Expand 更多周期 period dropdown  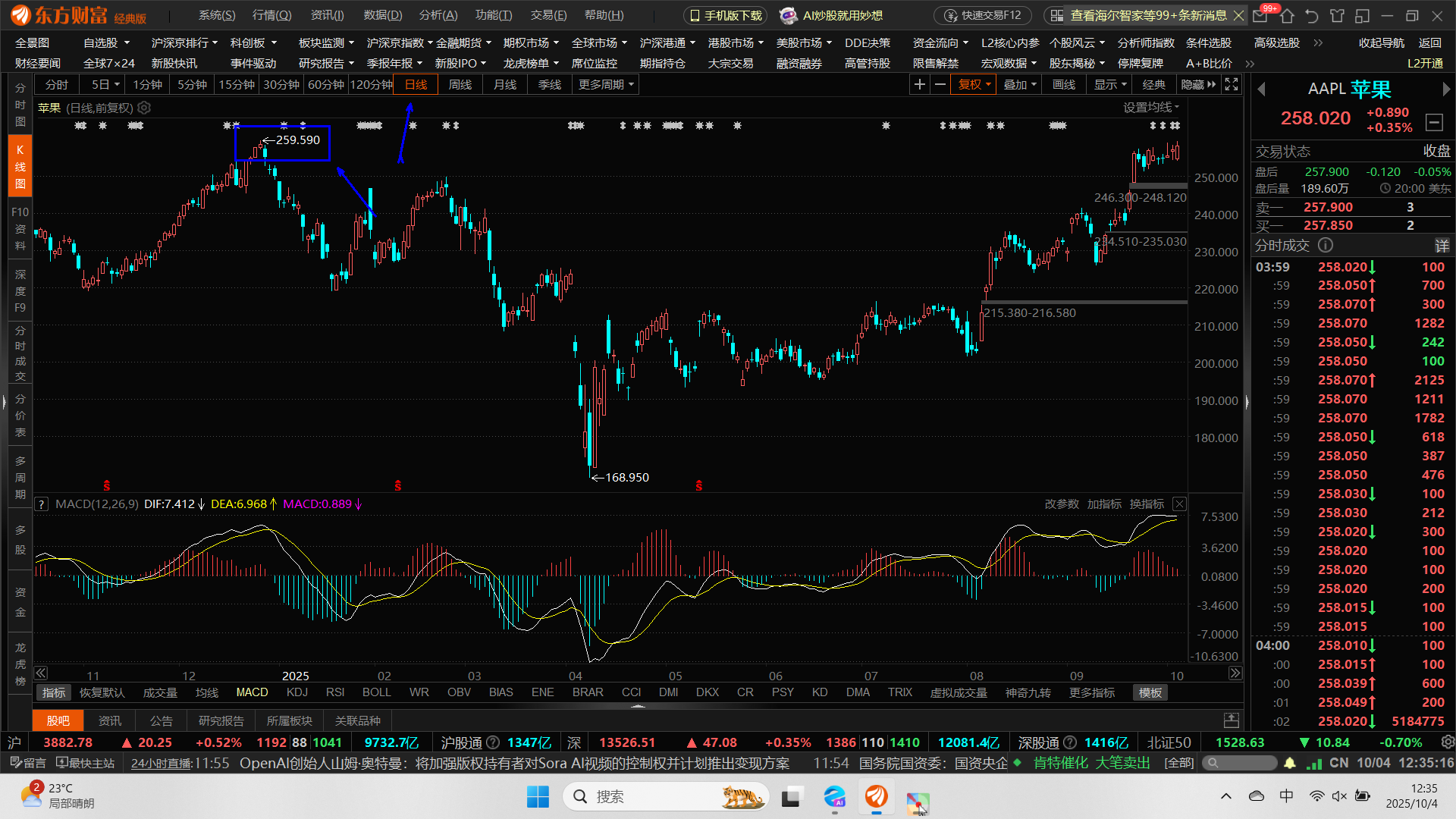(606, 85)
